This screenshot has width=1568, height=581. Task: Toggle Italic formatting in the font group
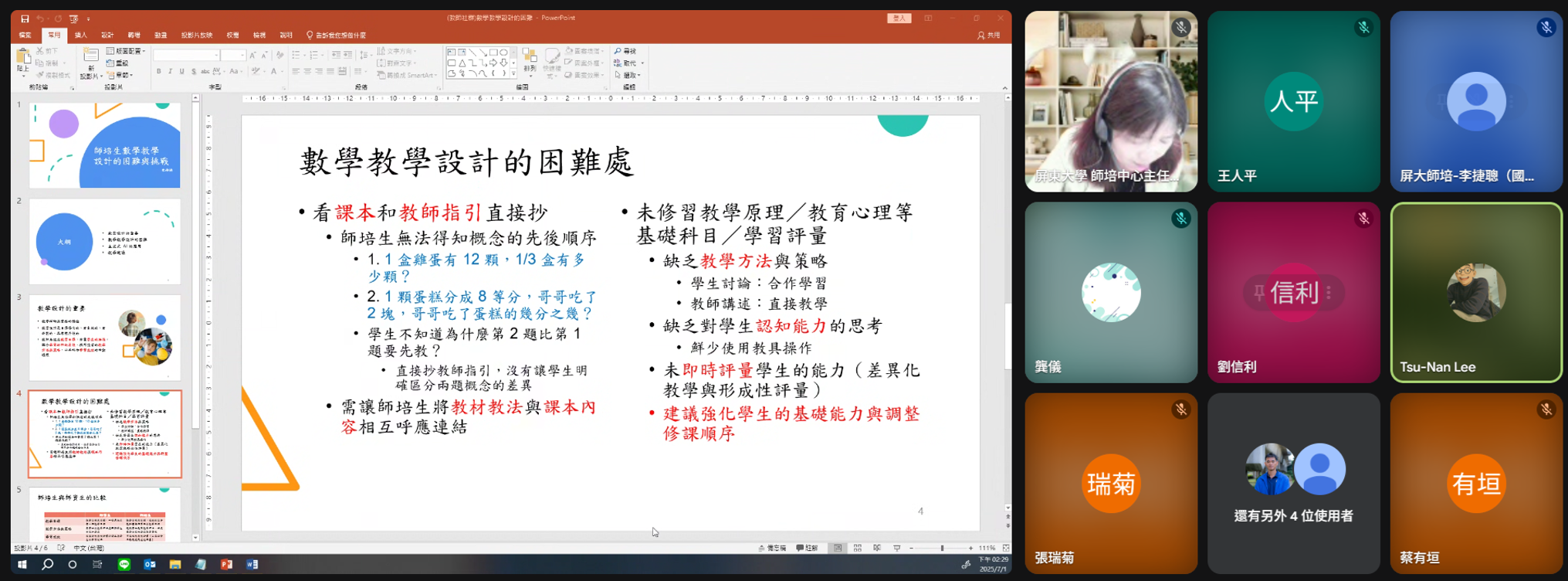171,72
